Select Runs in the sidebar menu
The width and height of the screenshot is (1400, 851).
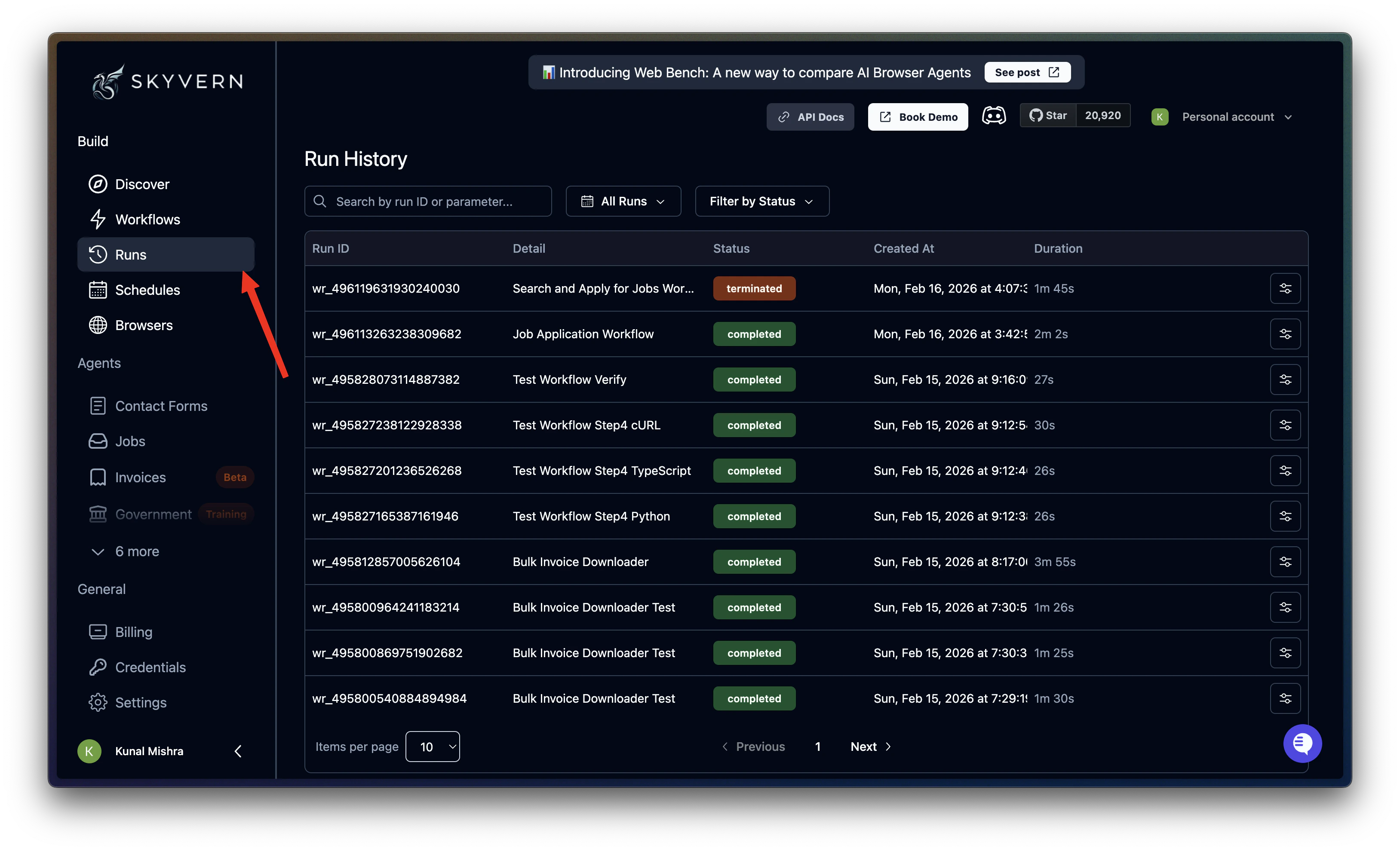pyautogui.click(x=130, y=254)
